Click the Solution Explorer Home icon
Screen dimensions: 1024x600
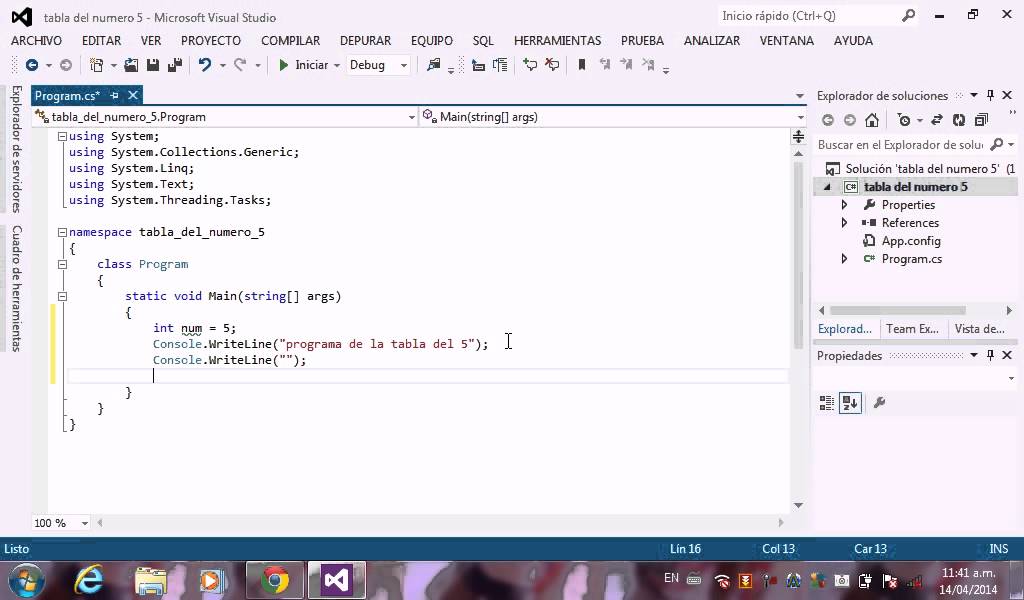point(872,120)
